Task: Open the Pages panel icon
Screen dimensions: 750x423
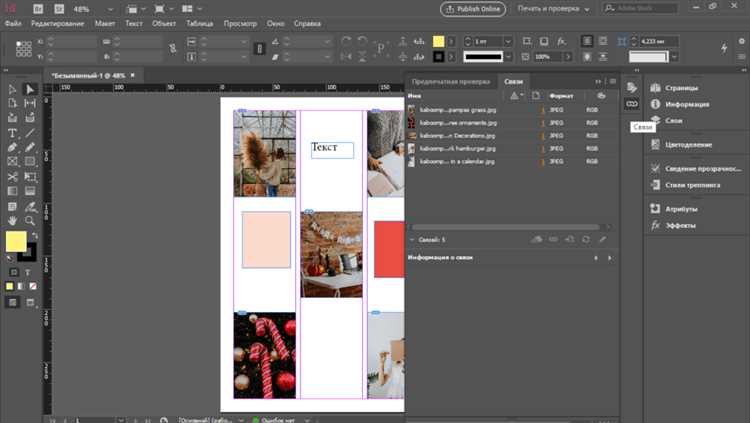Action: coord(656,89)
